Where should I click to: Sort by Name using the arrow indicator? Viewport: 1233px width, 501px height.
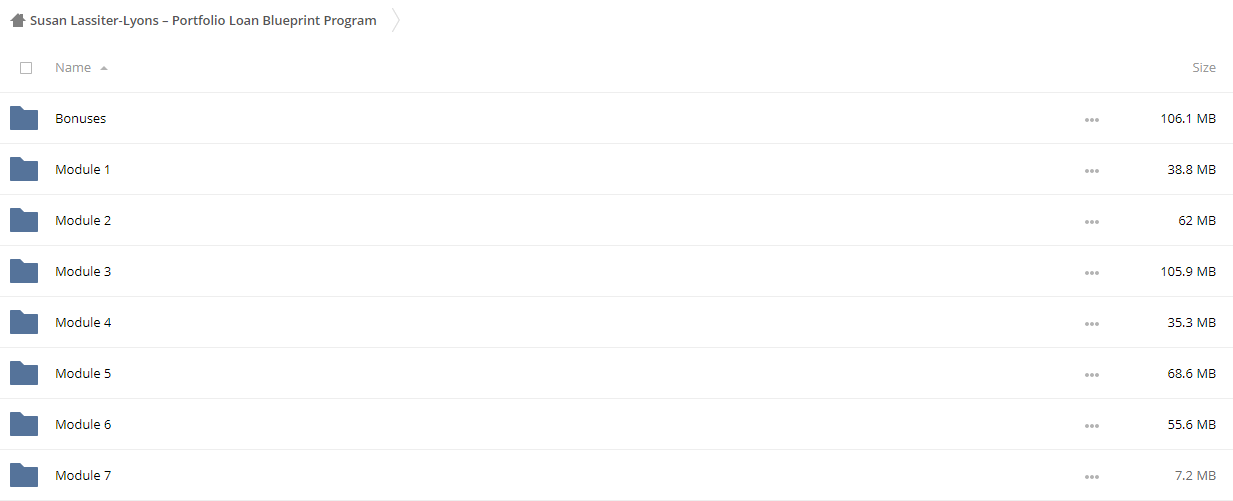pos(104,68)
